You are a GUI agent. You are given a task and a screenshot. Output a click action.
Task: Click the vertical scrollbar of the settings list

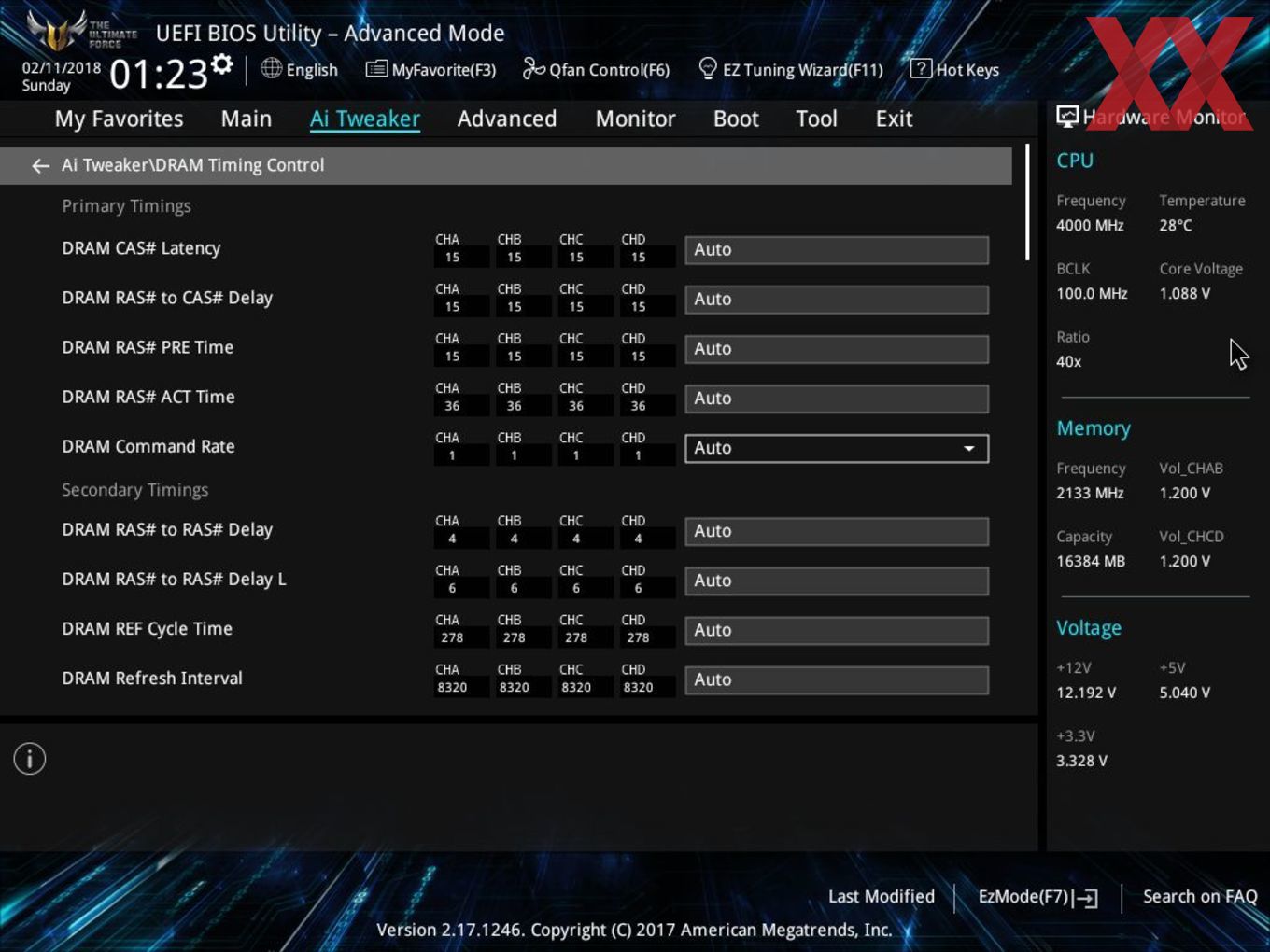click(1027, 202)
